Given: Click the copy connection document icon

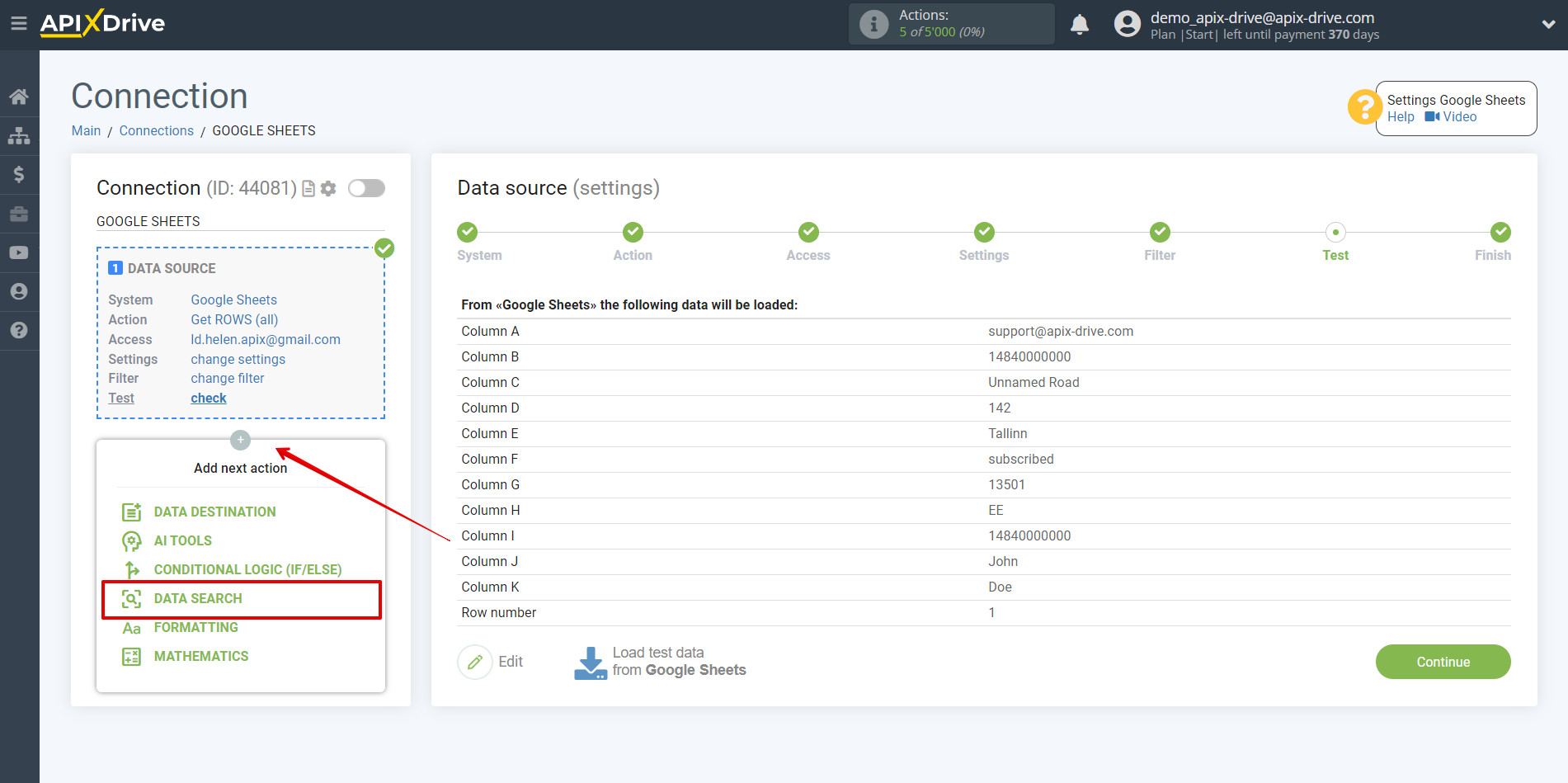Looking at the screenshot, I should point(308,189).
